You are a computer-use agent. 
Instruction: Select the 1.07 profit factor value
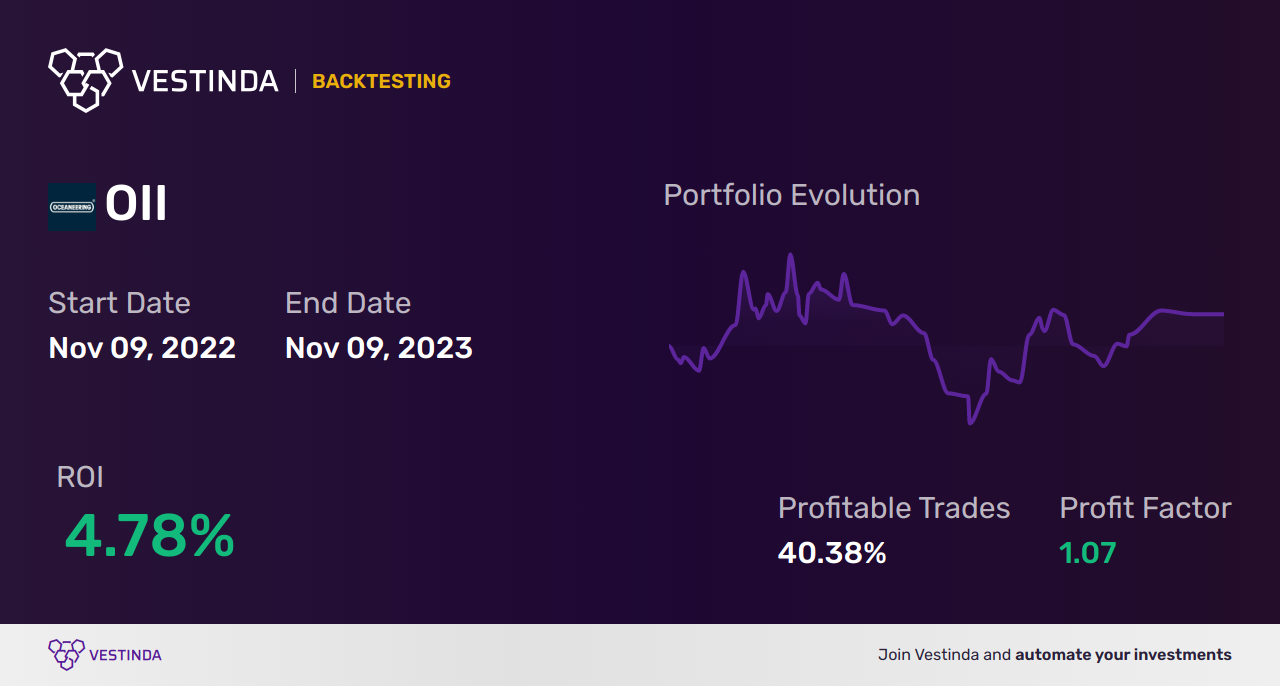coord(1088,553)
